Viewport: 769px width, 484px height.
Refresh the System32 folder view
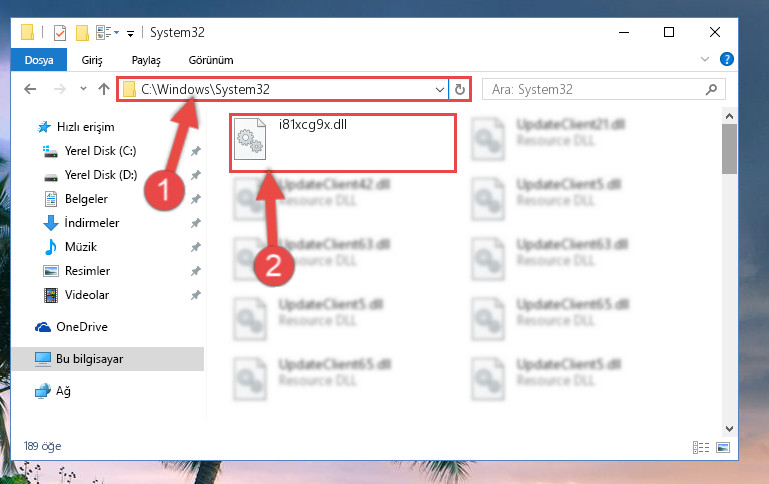coord(460,89)
